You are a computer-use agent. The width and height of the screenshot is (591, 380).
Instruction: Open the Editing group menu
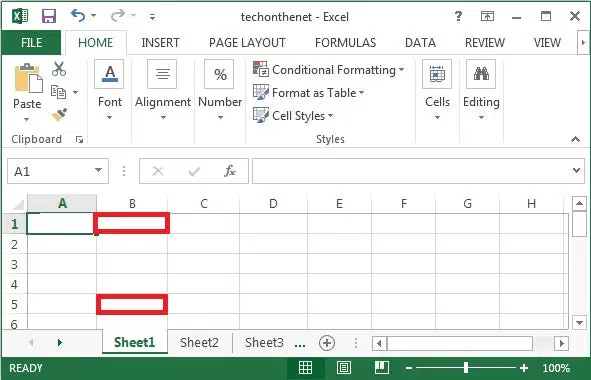coord(481,90)
